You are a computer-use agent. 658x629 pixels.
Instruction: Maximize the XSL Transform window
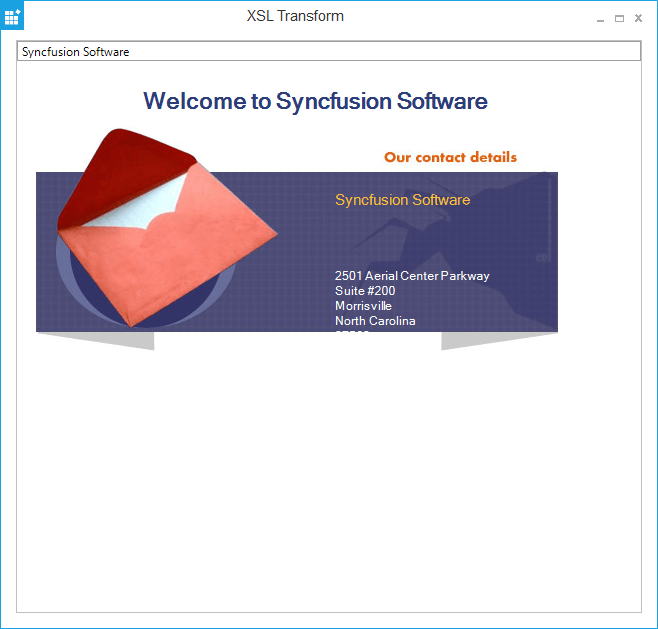click(619, 18)
